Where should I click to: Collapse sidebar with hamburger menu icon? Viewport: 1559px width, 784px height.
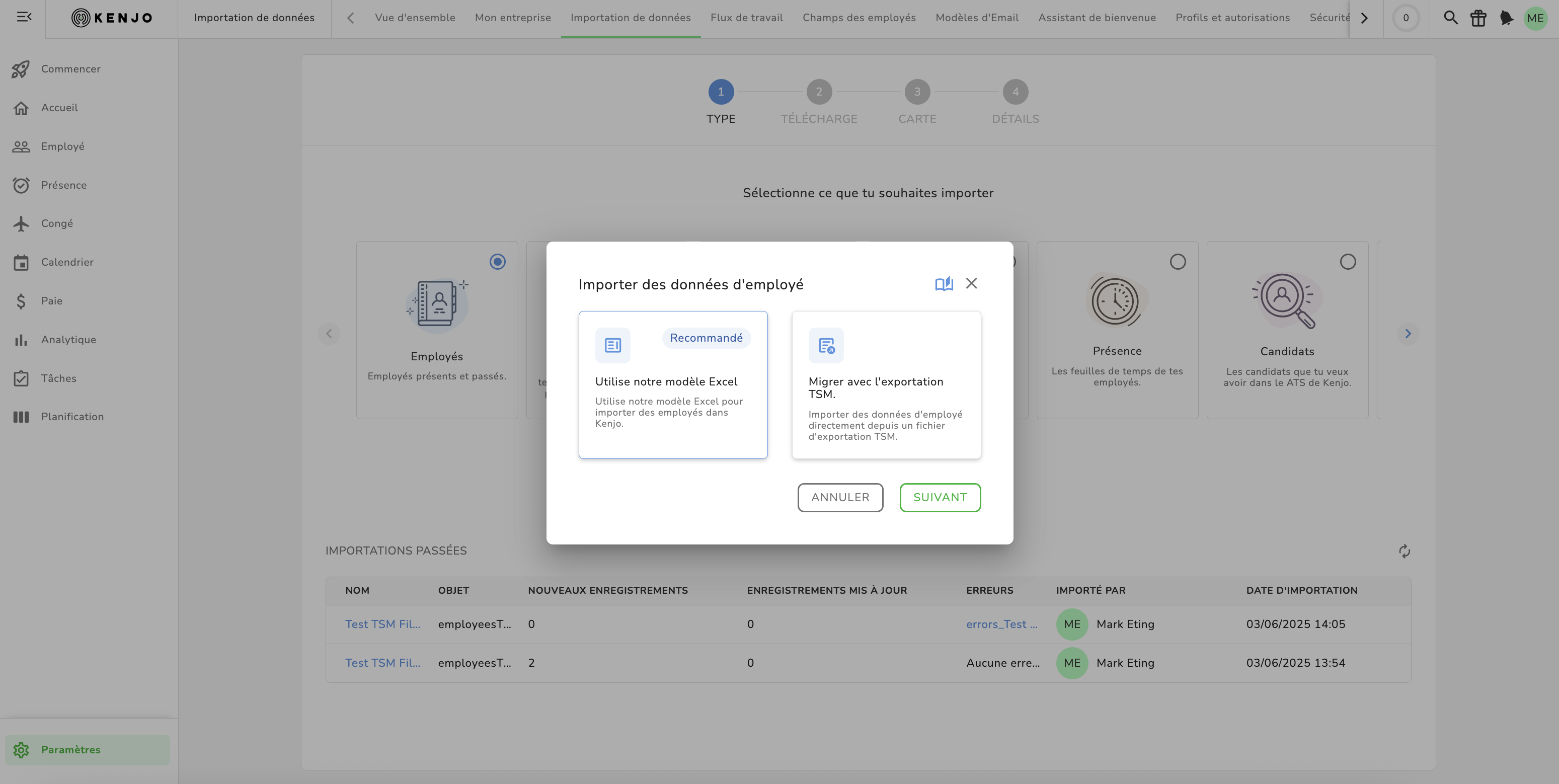(24, 17)
